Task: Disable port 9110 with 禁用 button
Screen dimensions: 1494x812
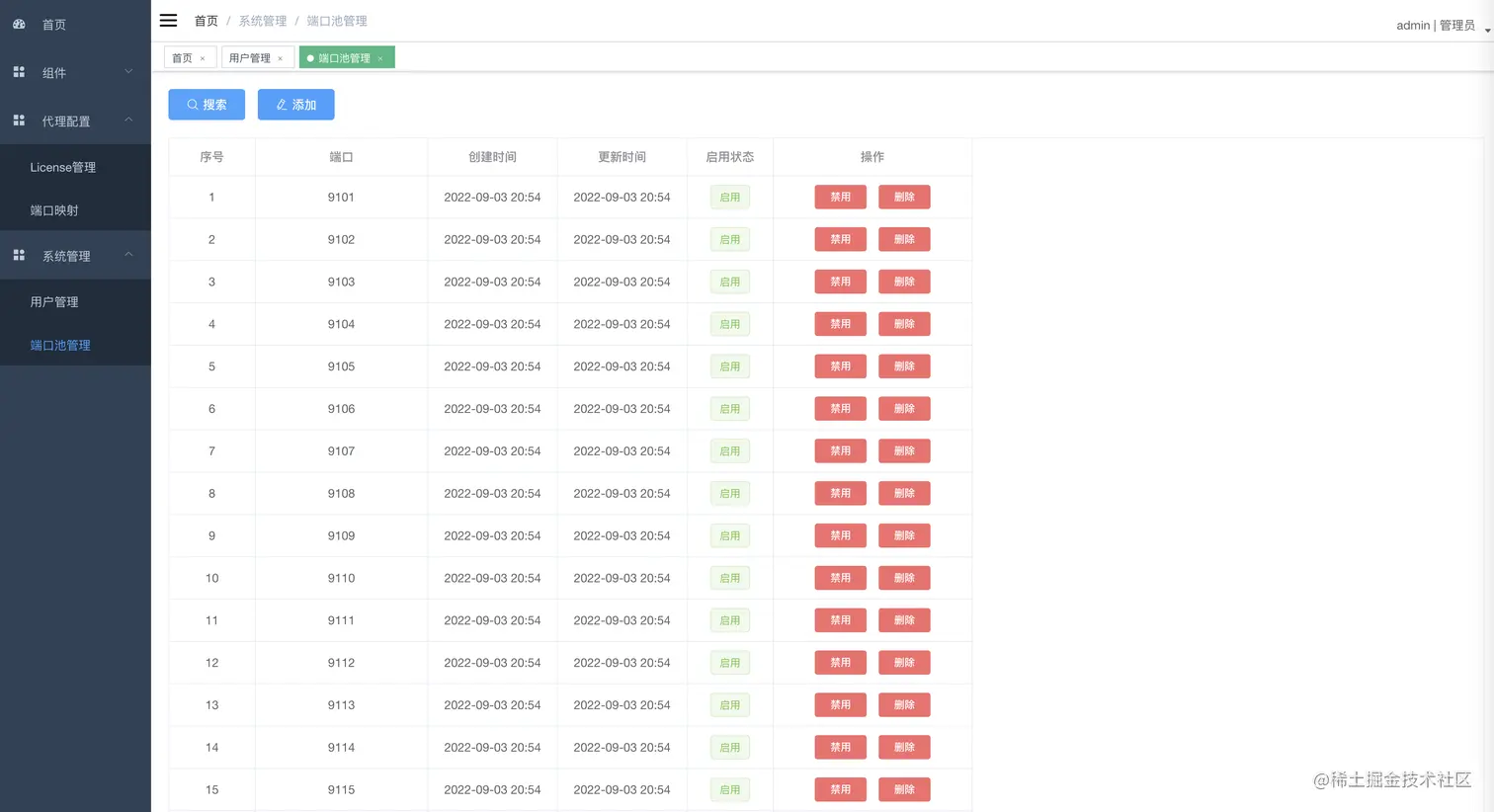Action: [840, 578]
